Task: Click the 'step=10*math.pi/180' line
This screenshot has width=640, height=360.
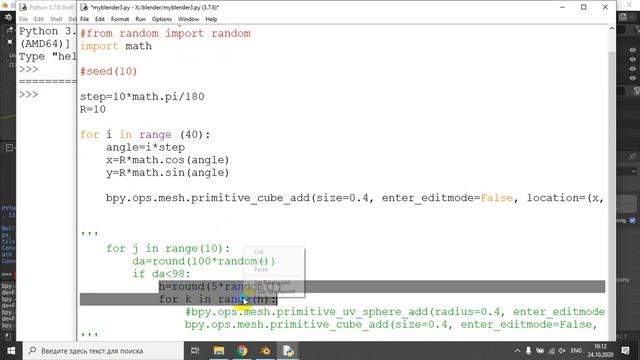Action: (x=142, y=97)
